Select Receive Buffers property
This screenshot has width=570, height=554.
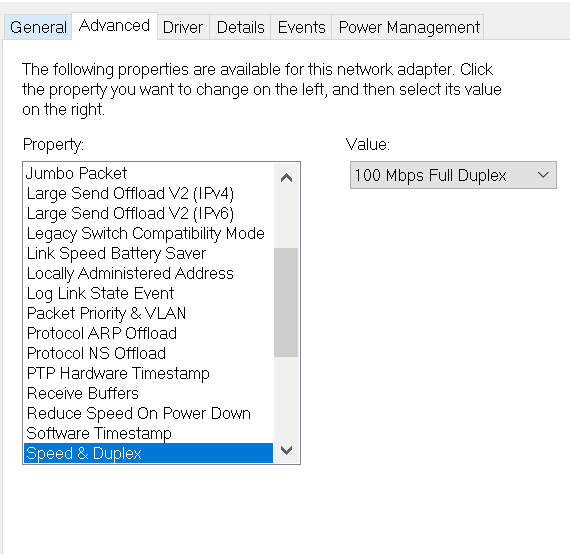coord(148,393)
